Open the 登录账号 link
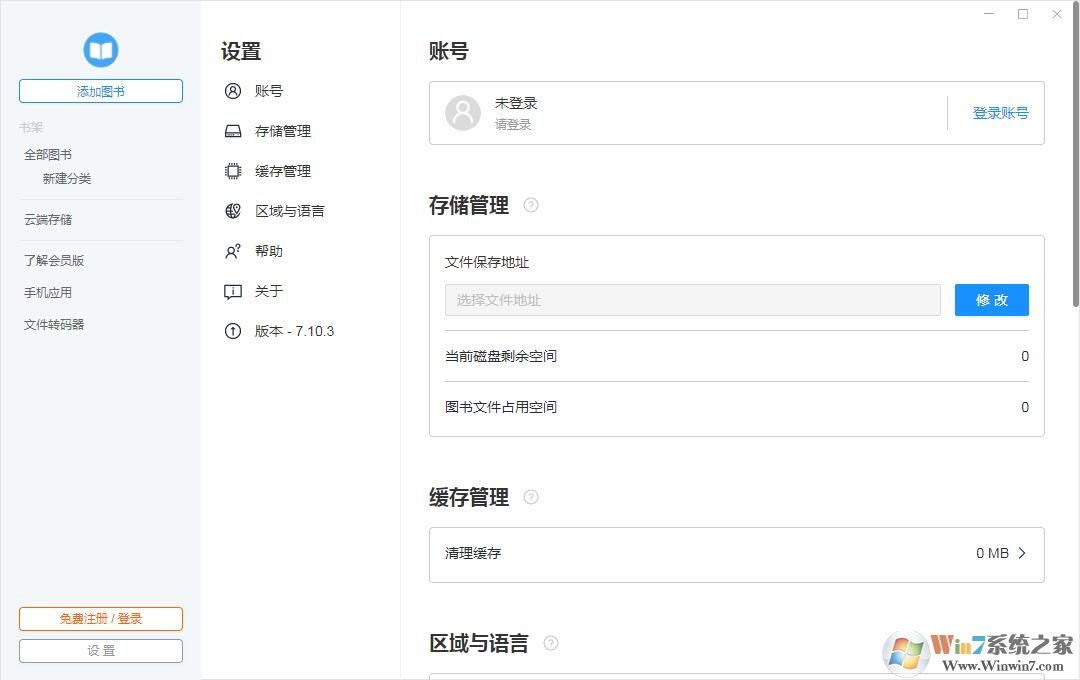 pyautogui.click(x=999, y=113)
